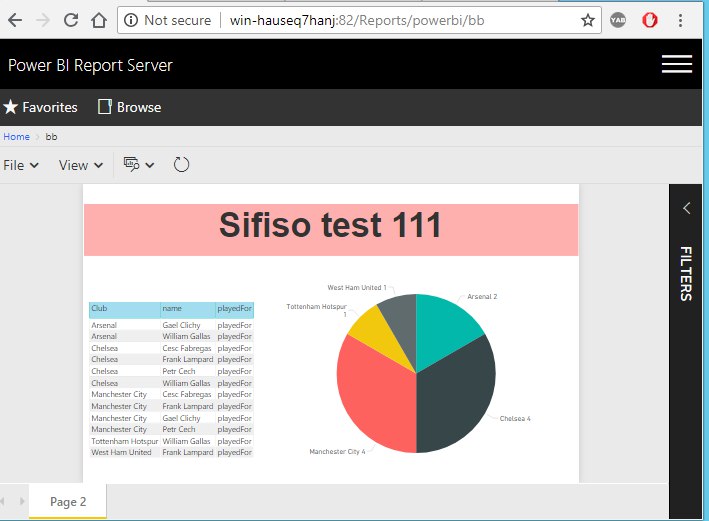Click the 'Manchester City 4' pie label
709x521 pixels.
(x=337, y=451)
